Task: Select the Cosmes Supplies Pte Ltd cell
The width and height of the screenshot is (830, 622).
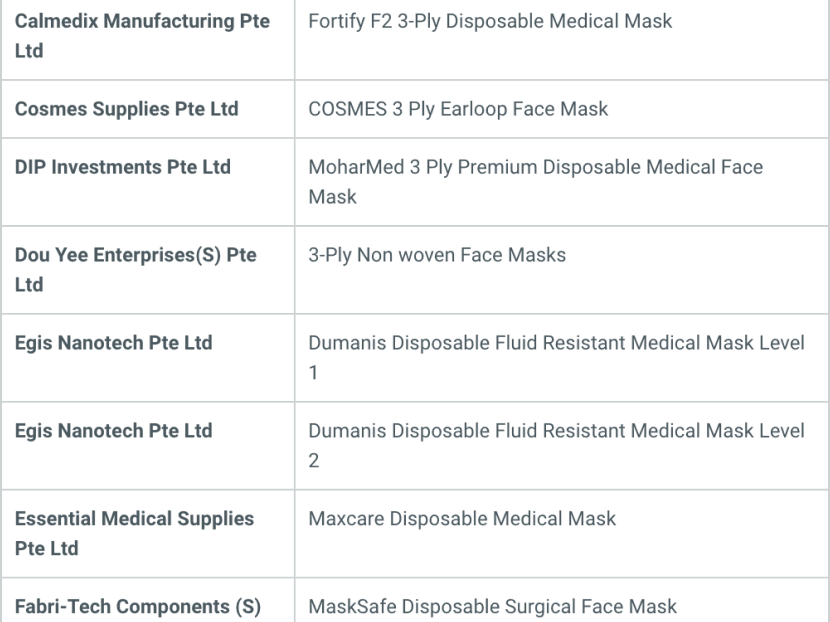Action: click(148, 109)
